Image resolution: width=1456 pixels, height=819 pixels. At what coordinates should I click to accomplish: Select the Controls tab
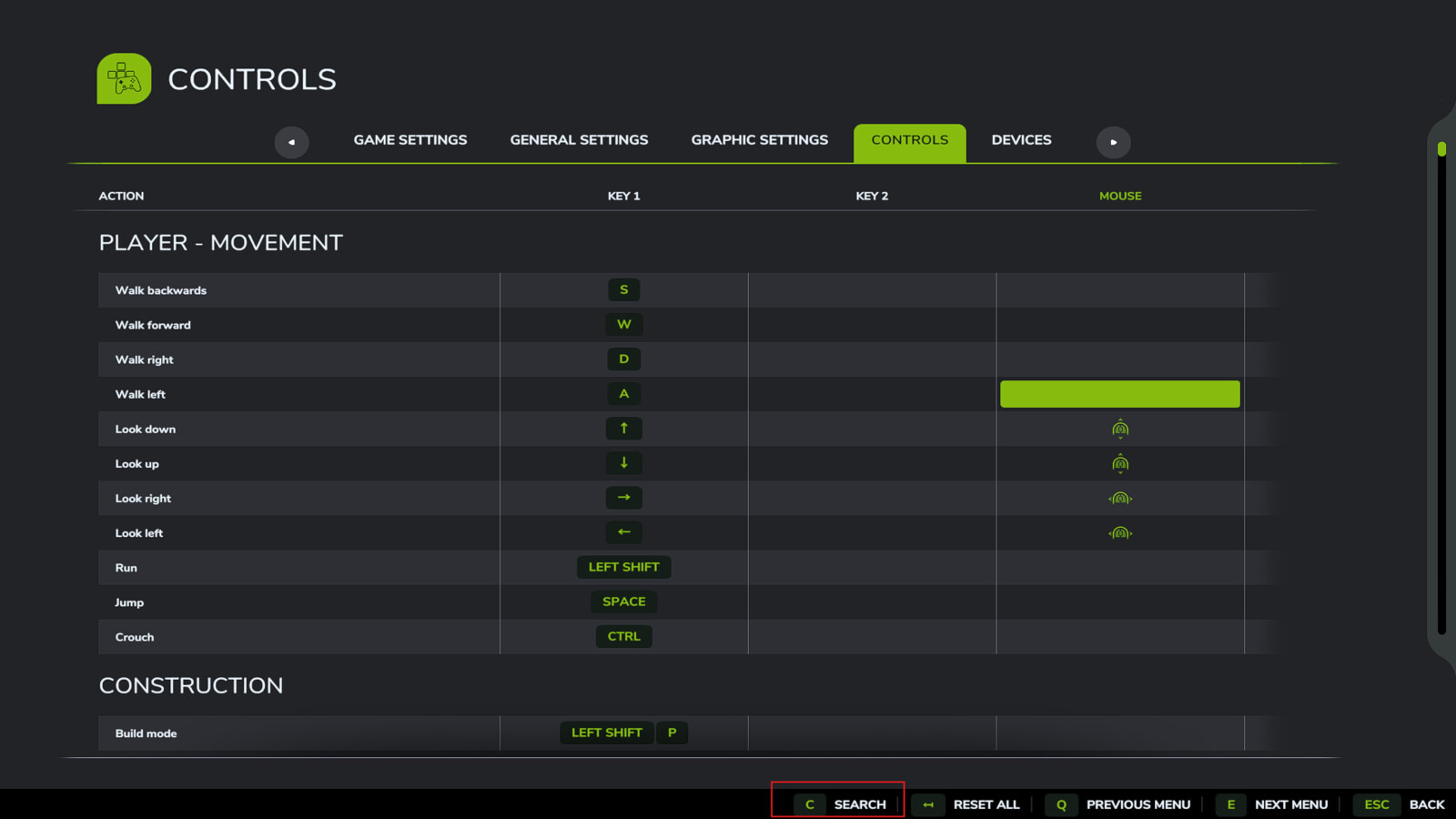coord(910,143)
